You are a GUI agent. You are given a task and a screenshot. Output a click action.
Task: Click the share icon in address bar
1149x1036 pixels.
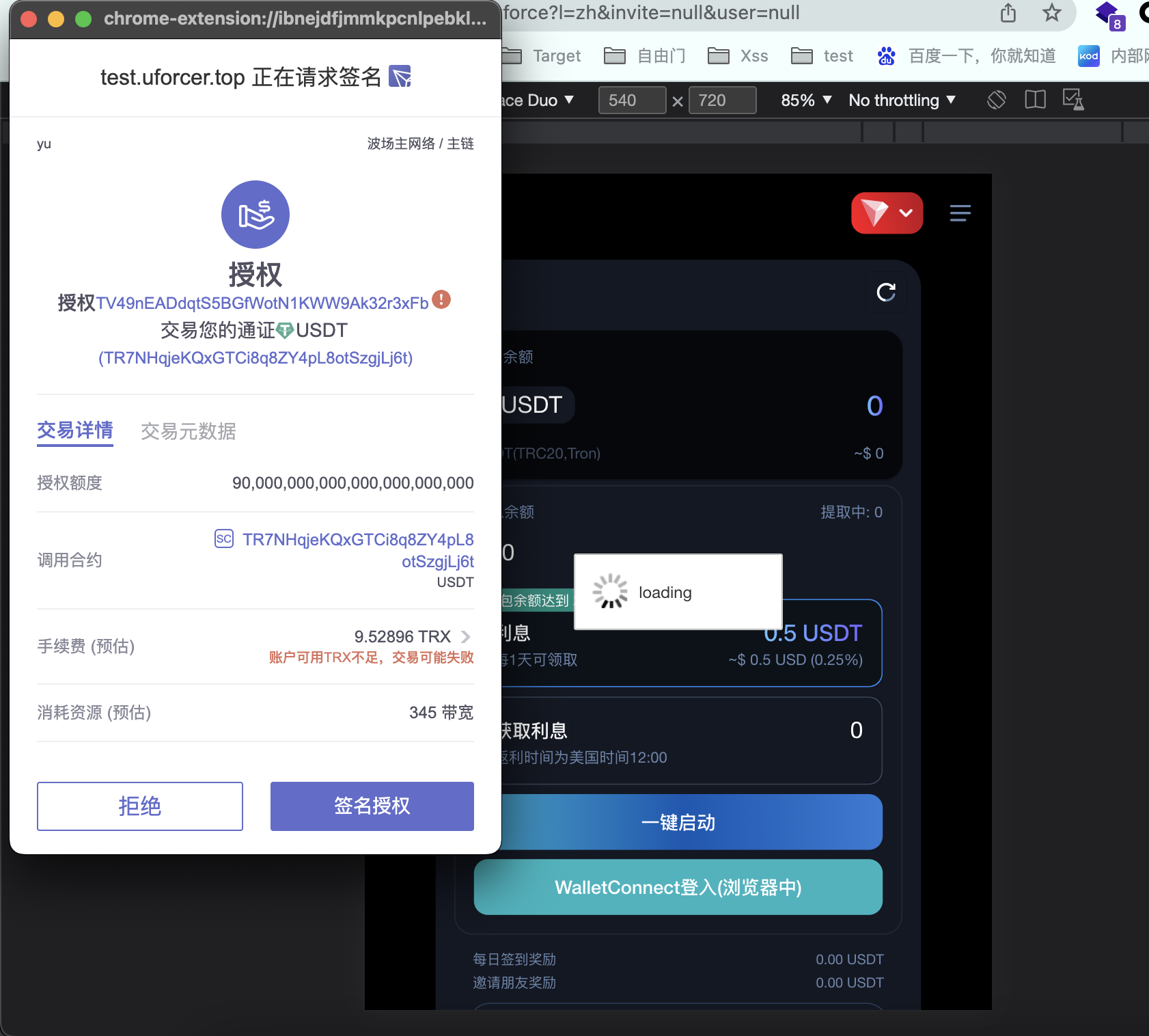1008,13
